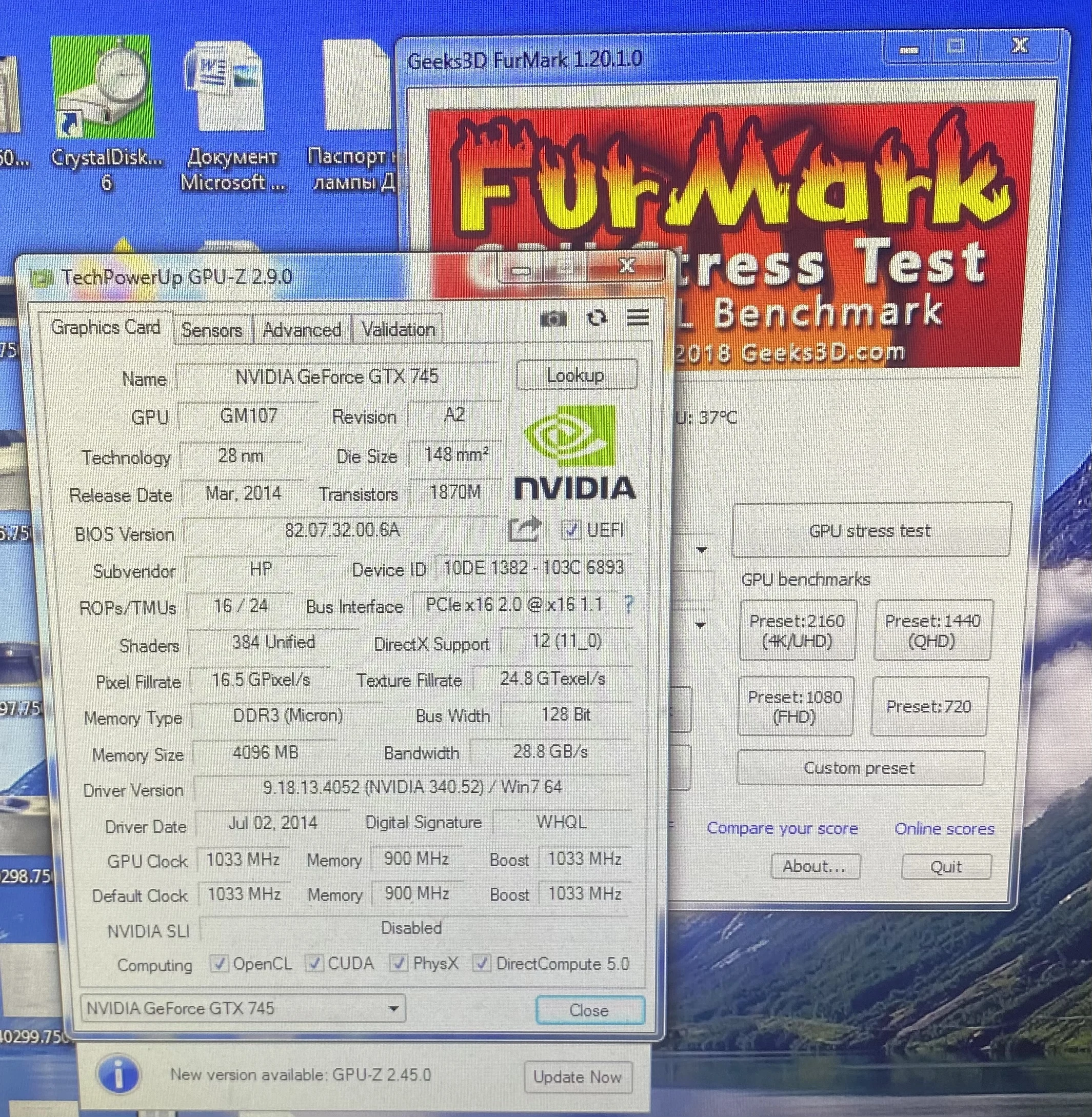The width and height of the screenshot is (1092, 1117).
Task: Open the Validation tab
Action: (x=398, y=330)
